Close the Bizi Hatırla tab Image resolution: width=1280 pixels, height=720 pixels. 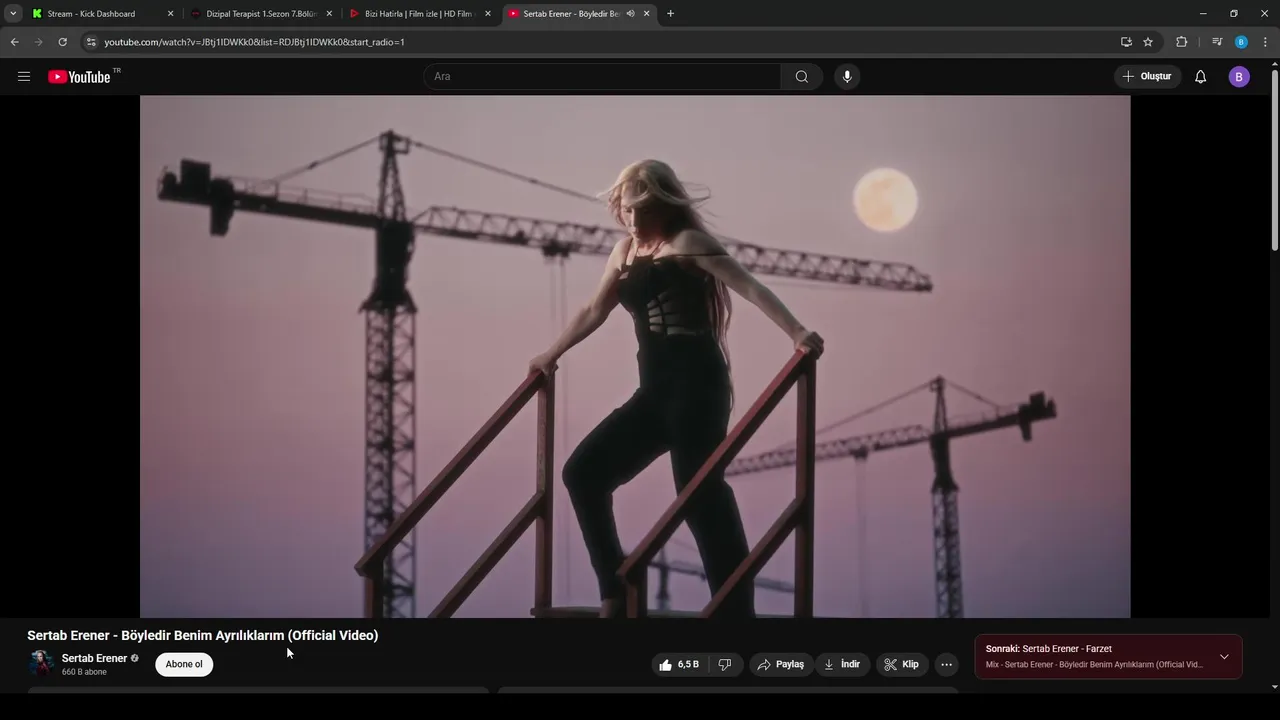(488, 14)
